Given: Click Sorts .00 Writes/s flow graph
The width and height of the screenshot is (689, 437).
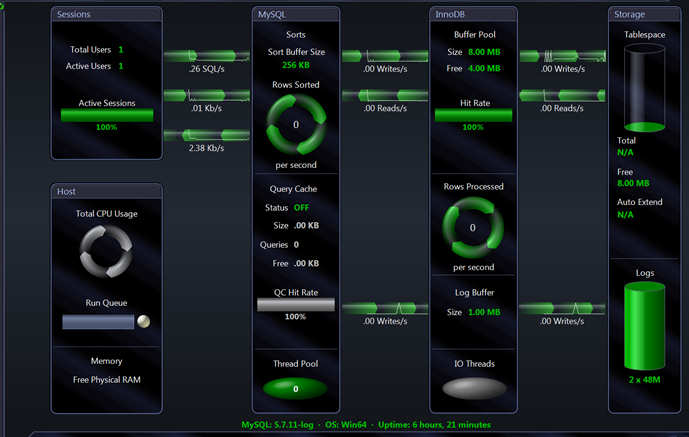Looking at the screenshot, I should click(385, 56).
